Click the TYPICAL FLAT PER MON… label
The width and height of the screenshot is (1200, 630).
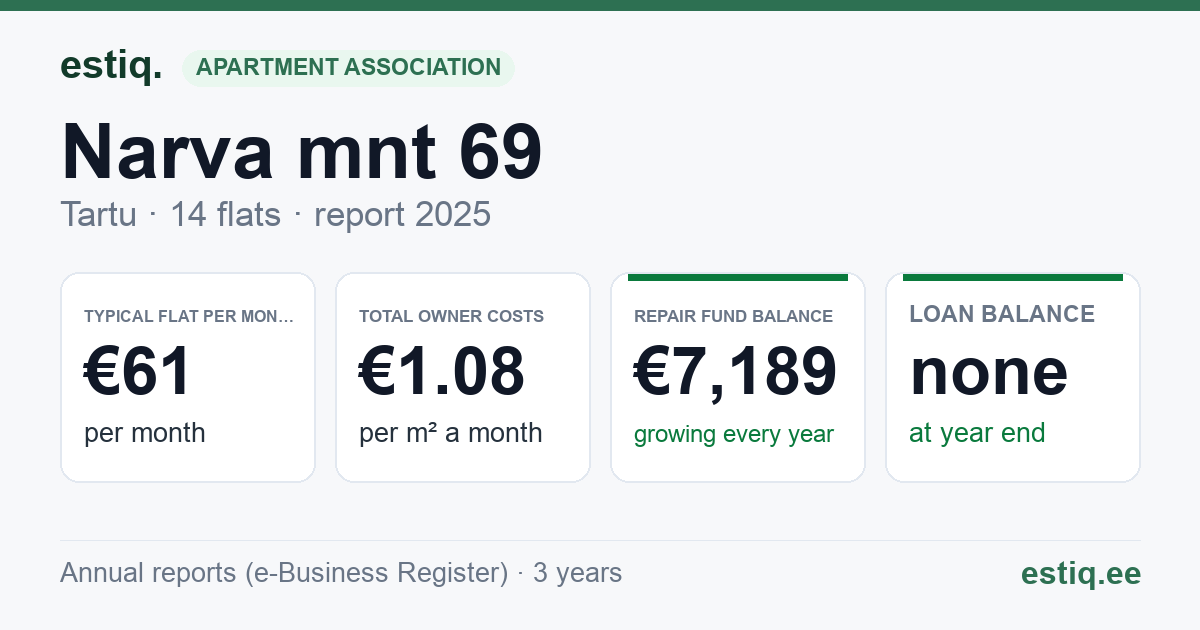189,317
